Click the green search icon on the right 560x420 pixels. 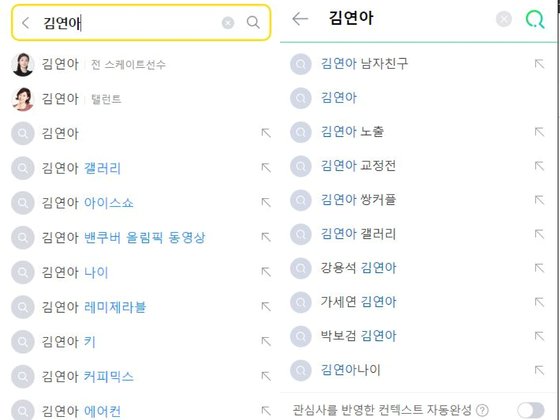pyautogui.click(x=535, y=19)
